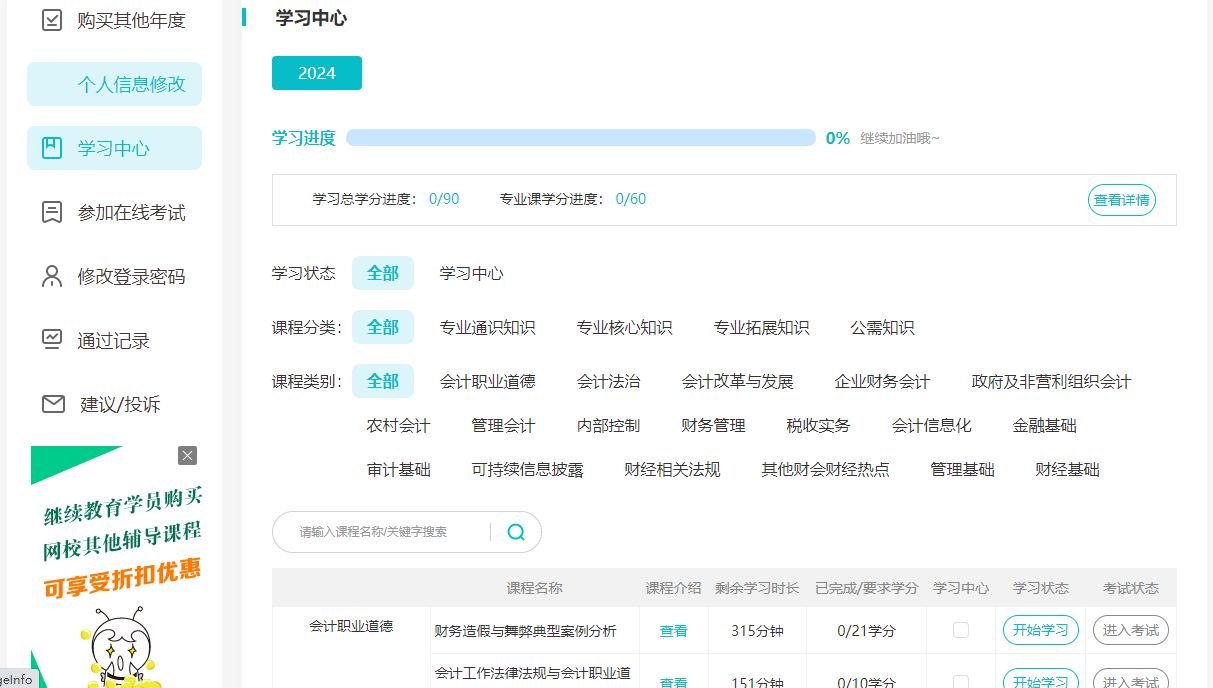Open 修改登录密码 via its person icon
This screenshot has width=1213, height=688.
(53, 275)
